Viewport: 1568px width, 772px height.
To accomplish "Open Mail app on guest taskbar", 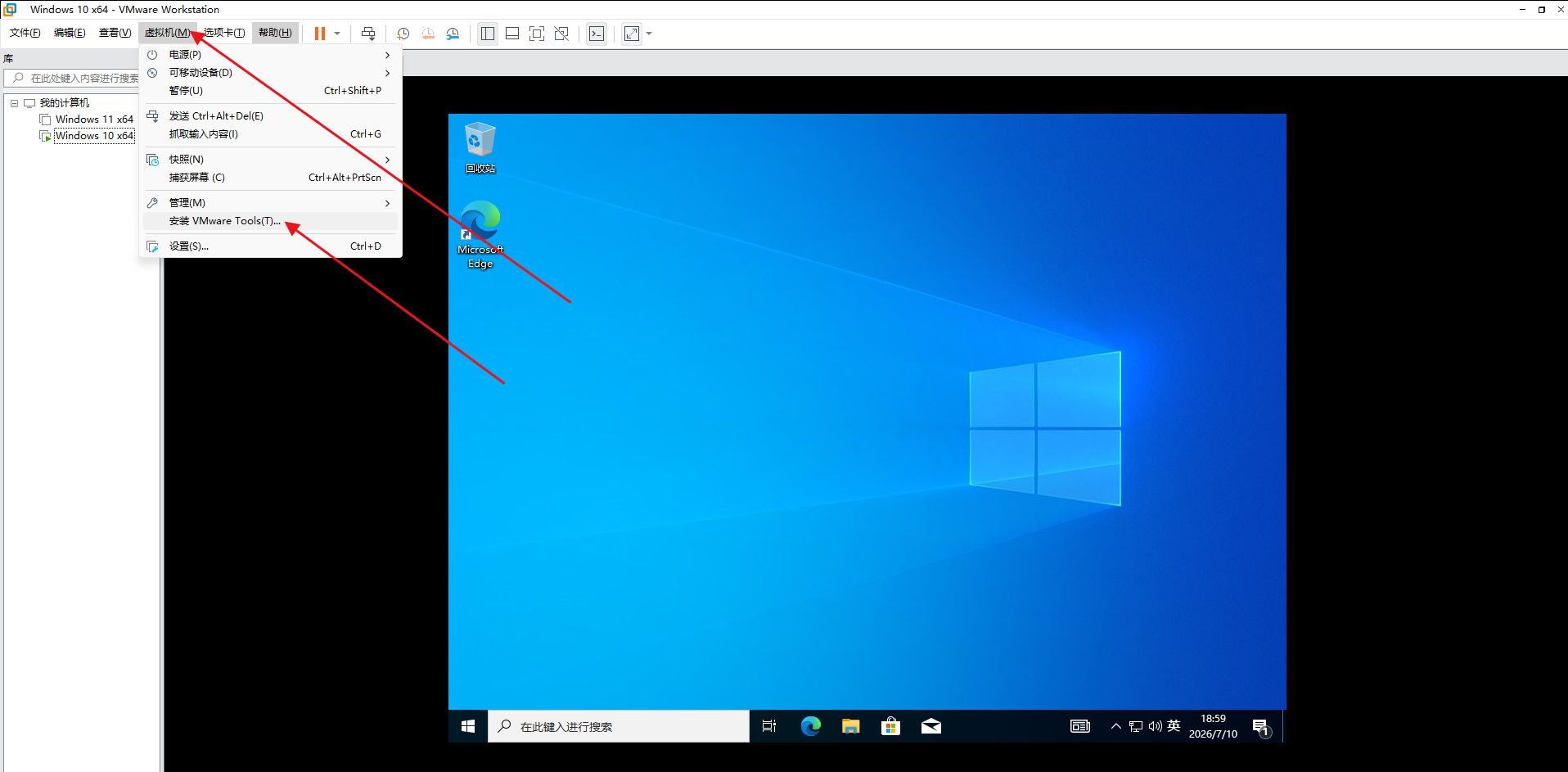I will [x=931, y=726].
